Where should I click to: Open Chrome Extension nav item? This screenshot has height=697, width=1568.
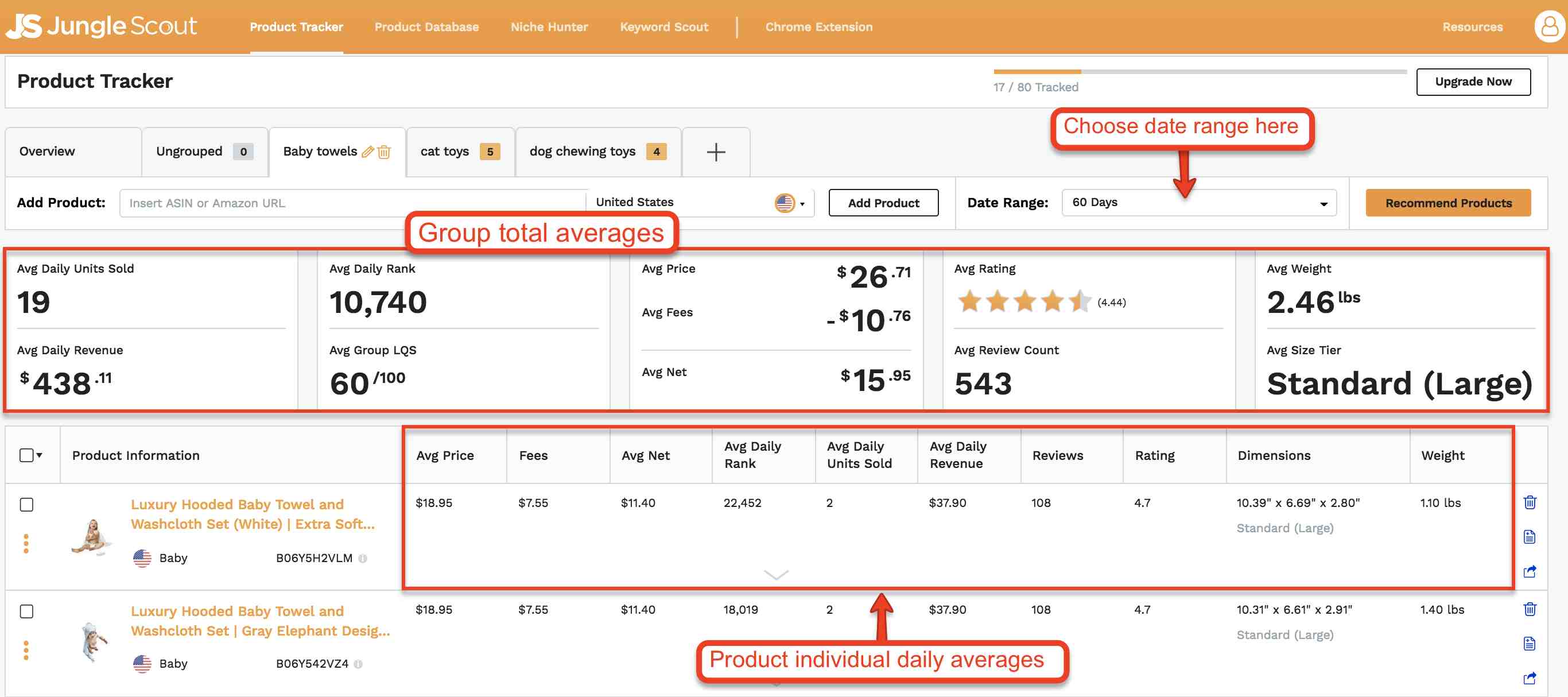pos(818,27)
